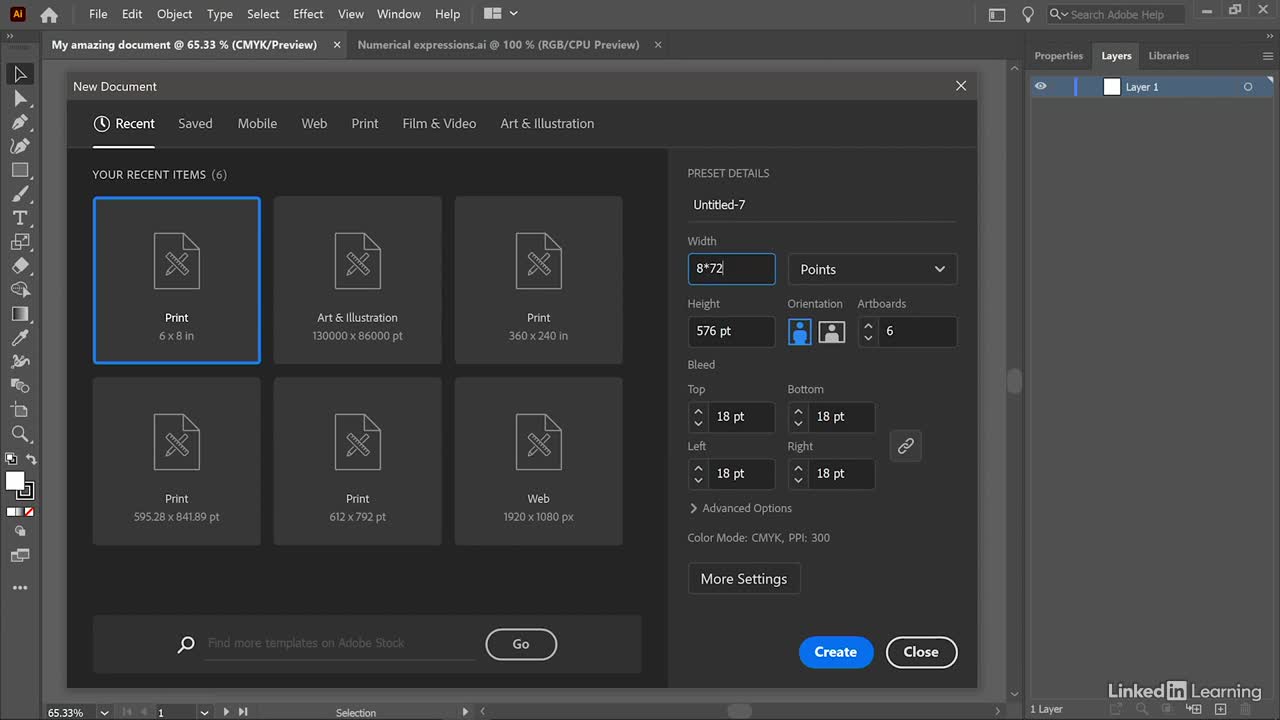Select the Blend tool
Image resolution: width=1280 pixels, height=720 pixels.
coord(19,386)
